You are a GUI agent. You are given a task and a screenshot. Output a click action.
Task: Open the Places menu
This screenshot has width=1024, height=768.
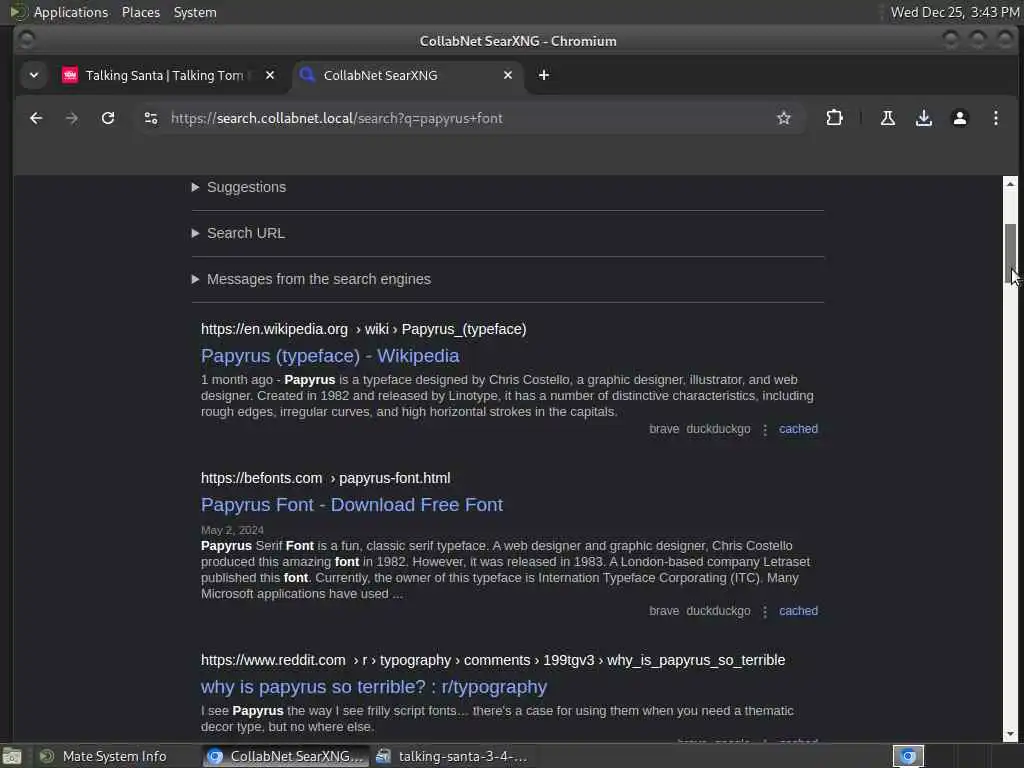click(x=140, y=12)
